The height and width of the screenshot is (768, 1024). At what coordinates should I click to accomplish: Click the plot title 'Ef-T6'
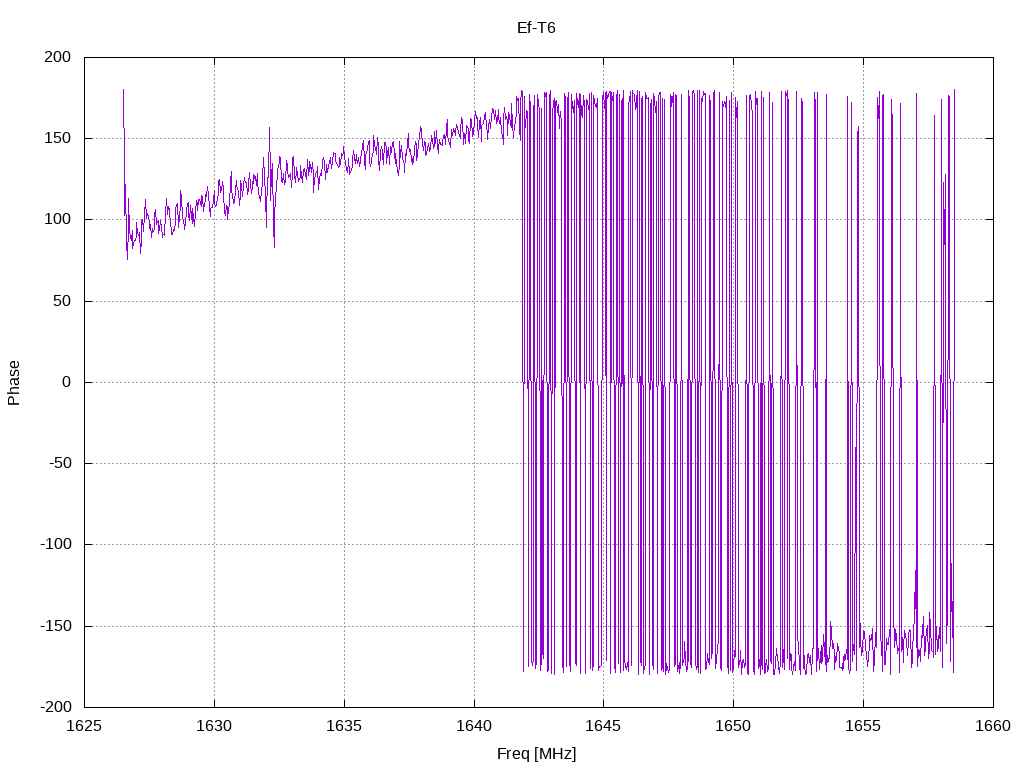536,27
